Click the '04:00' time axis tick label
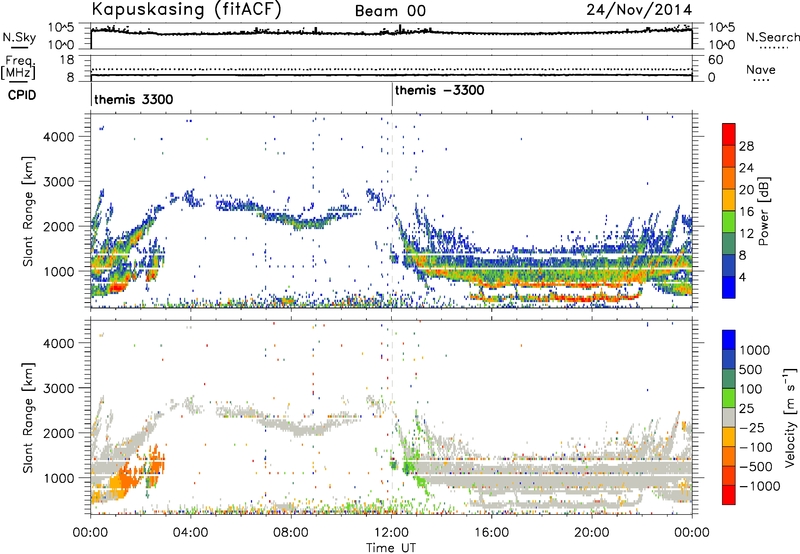 [x=190, y=532]
